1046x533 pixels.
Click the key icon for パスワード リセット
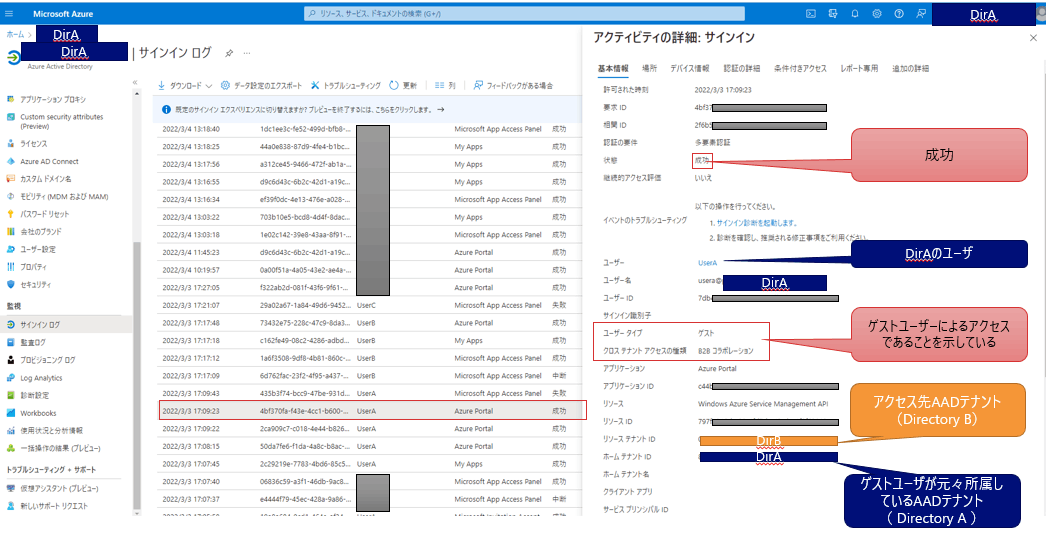10,214
